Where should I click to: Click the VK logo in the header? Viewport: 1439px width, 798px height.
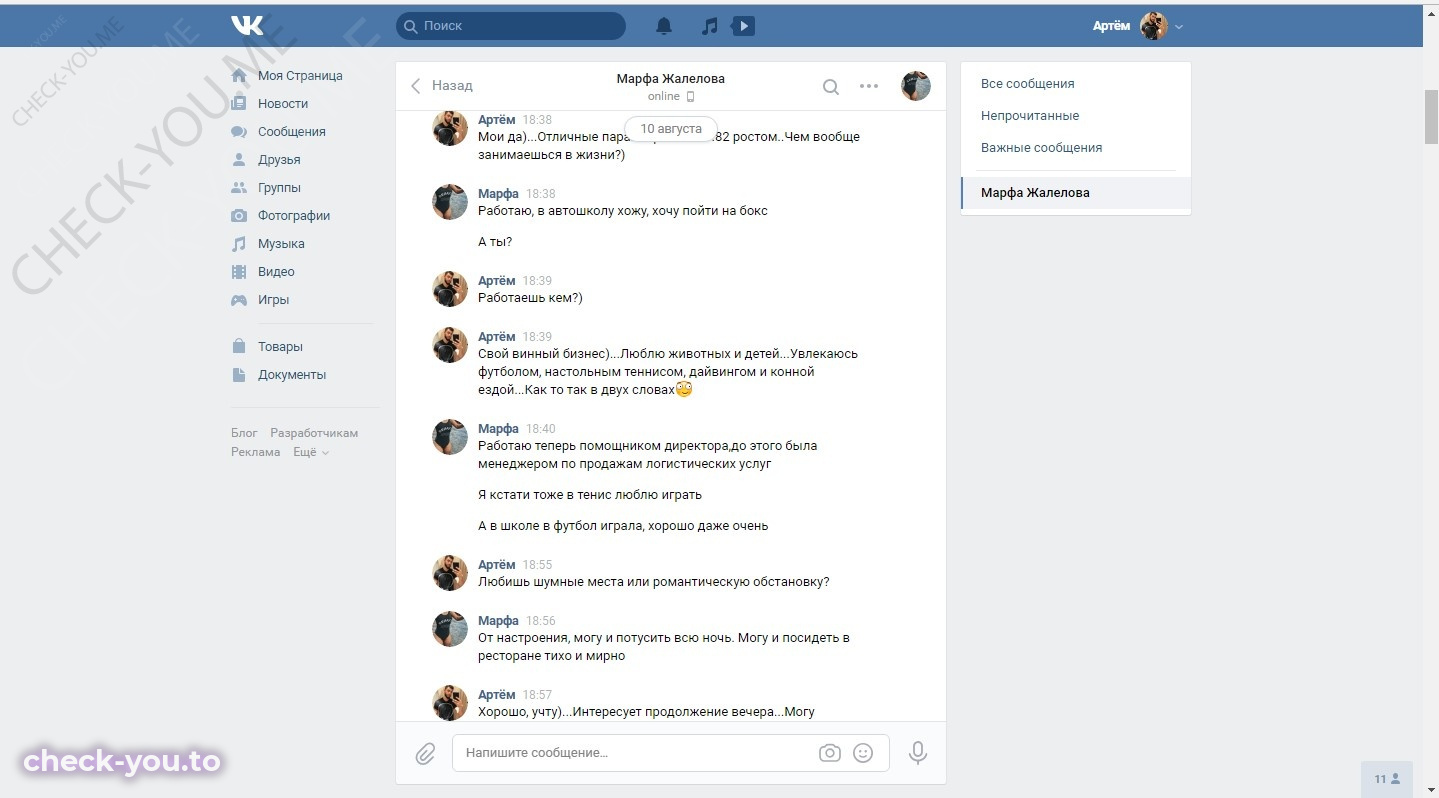(246, 25)
